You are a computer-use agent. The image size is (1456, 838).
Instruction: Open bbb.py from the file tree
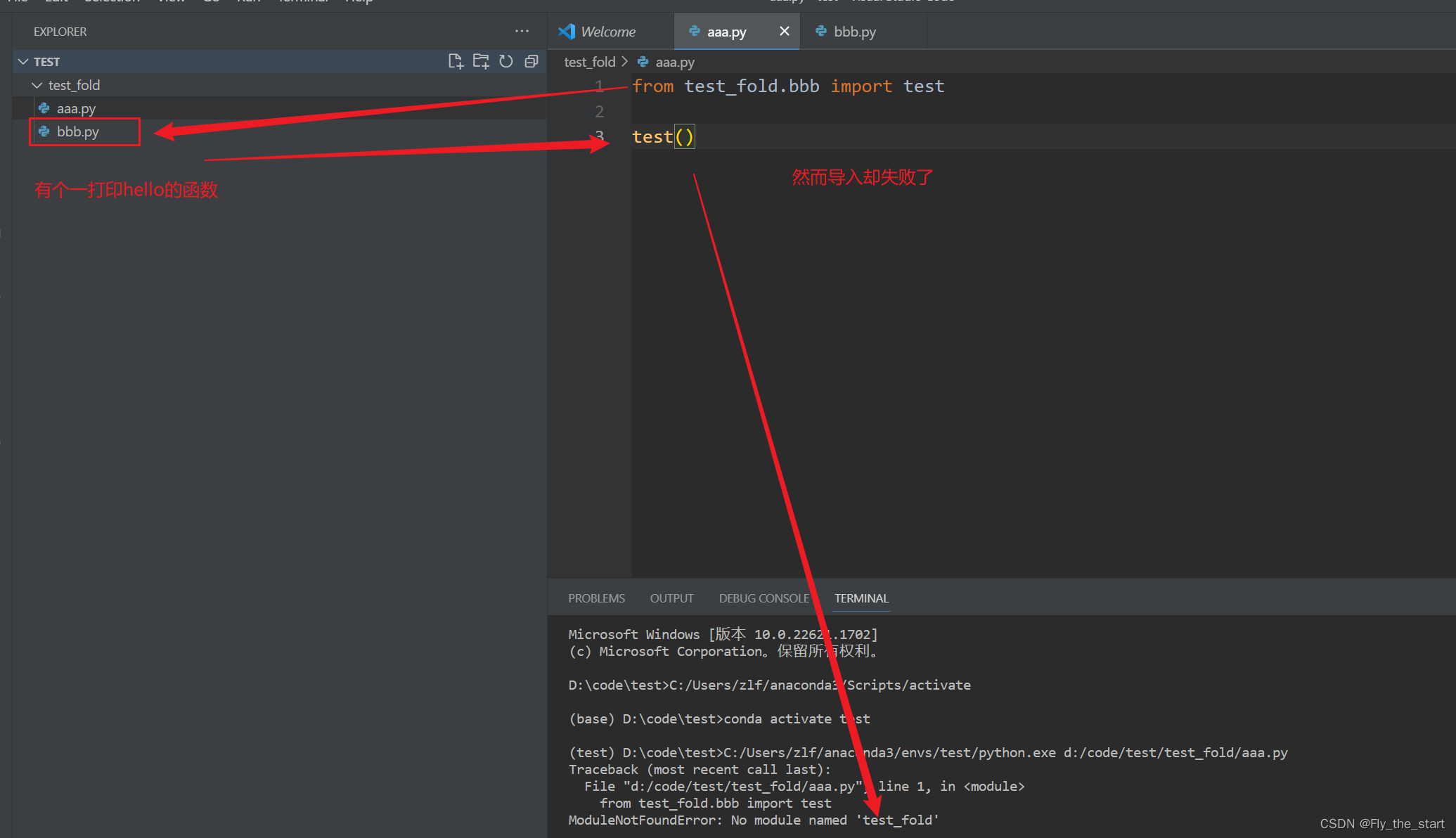[x=78, y=131]
